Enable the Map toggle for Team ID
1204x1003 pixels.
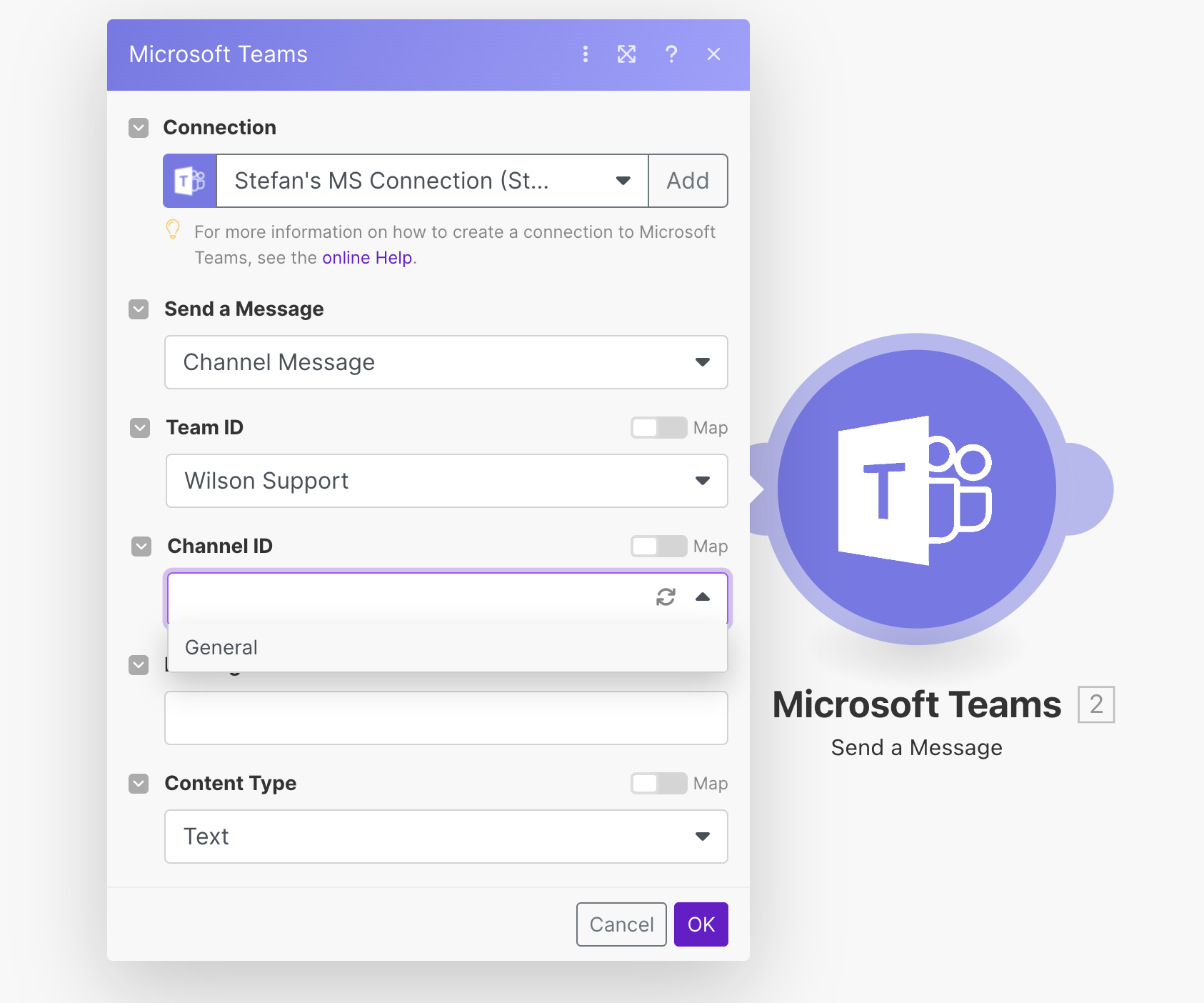point(658,428)
